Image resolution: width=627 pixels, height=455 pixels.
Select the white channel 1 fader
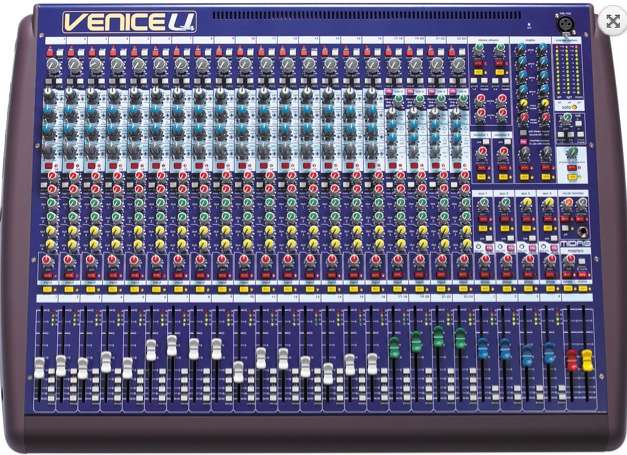(39, 368)
